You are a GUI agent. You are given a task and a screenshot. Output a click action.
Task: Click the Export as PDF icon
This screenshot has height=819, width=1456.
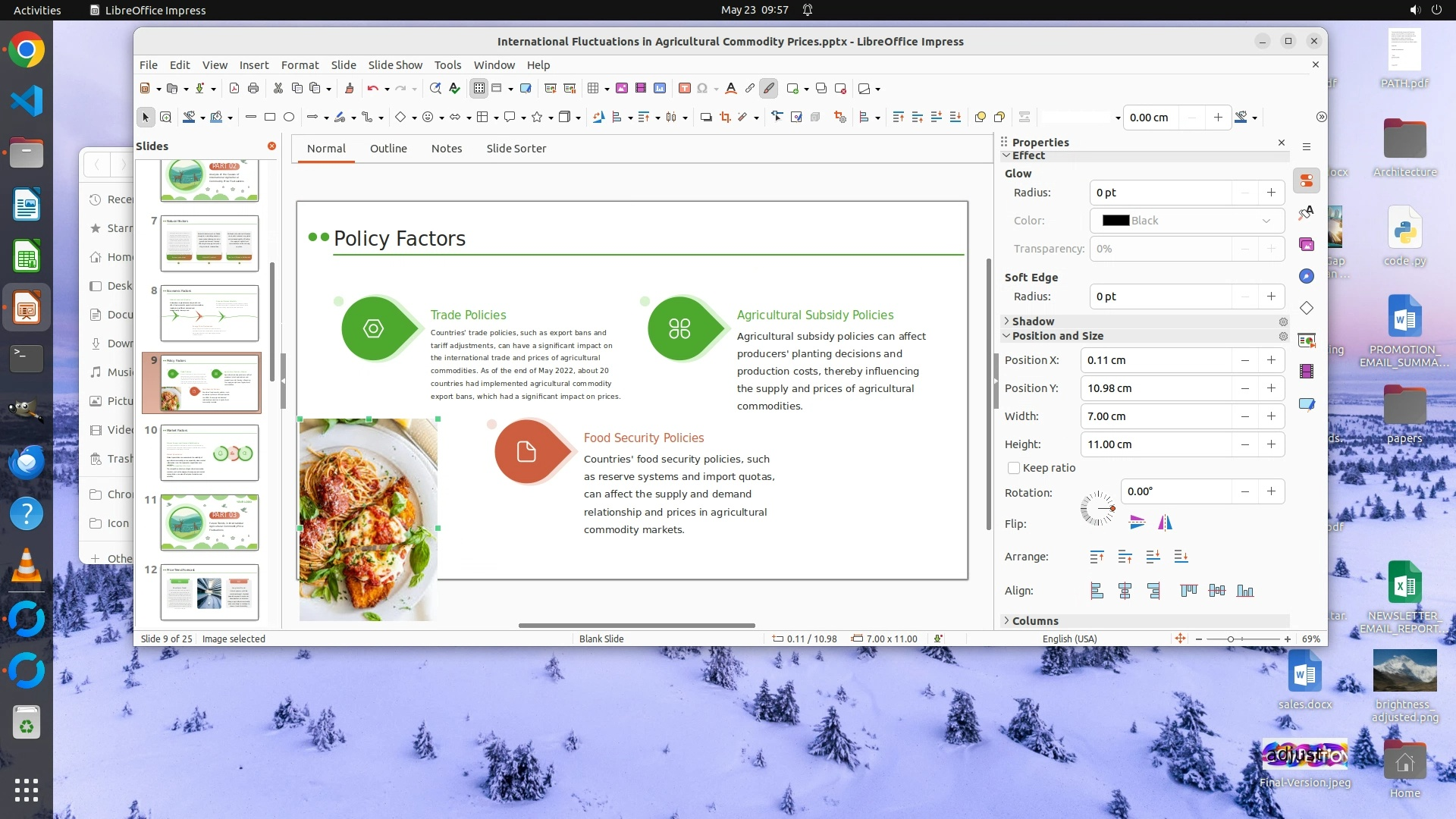(x=234, y=89)
